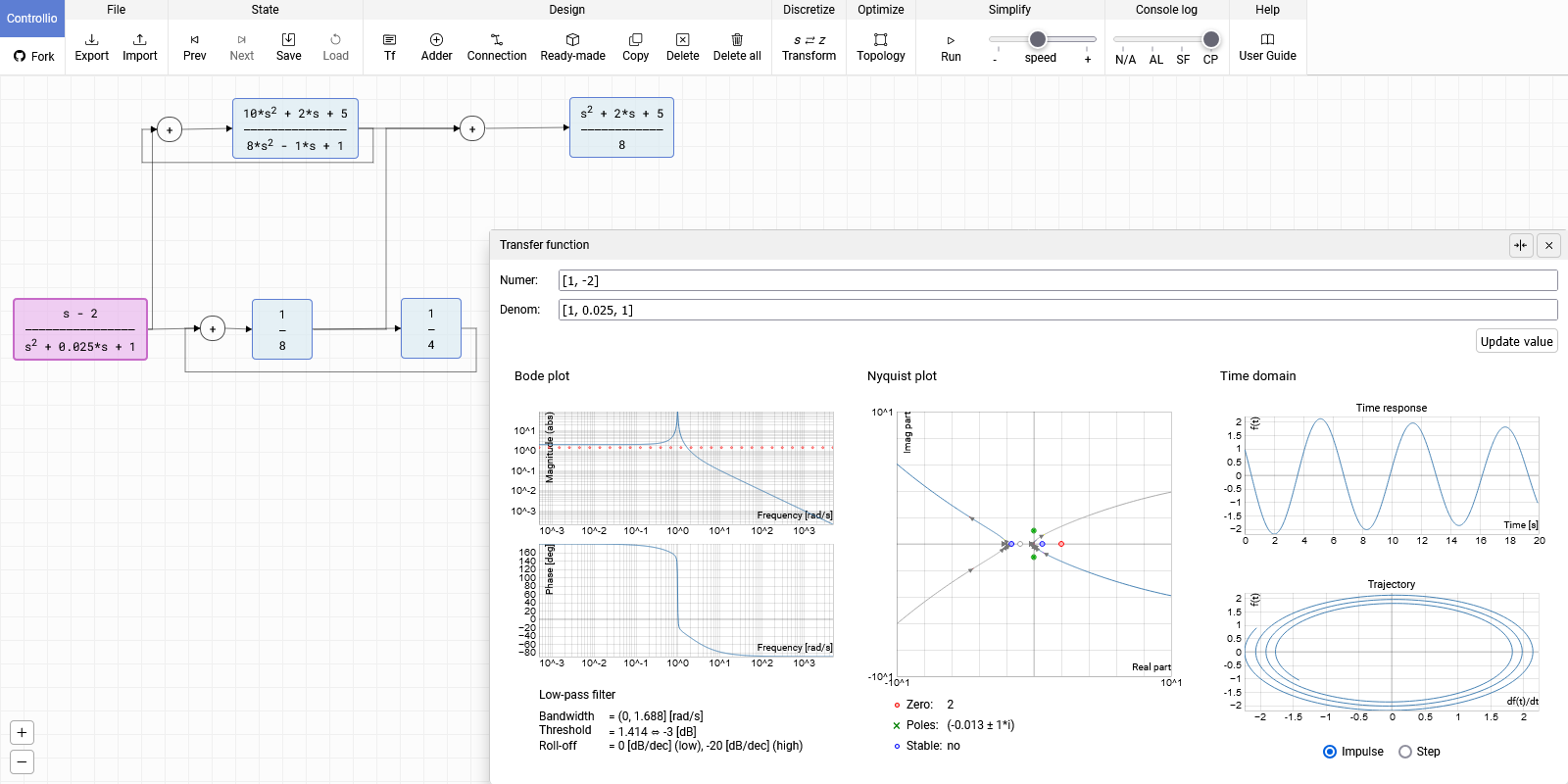Click the Numer input field

pyautogui.click(x=1057, y=280)
